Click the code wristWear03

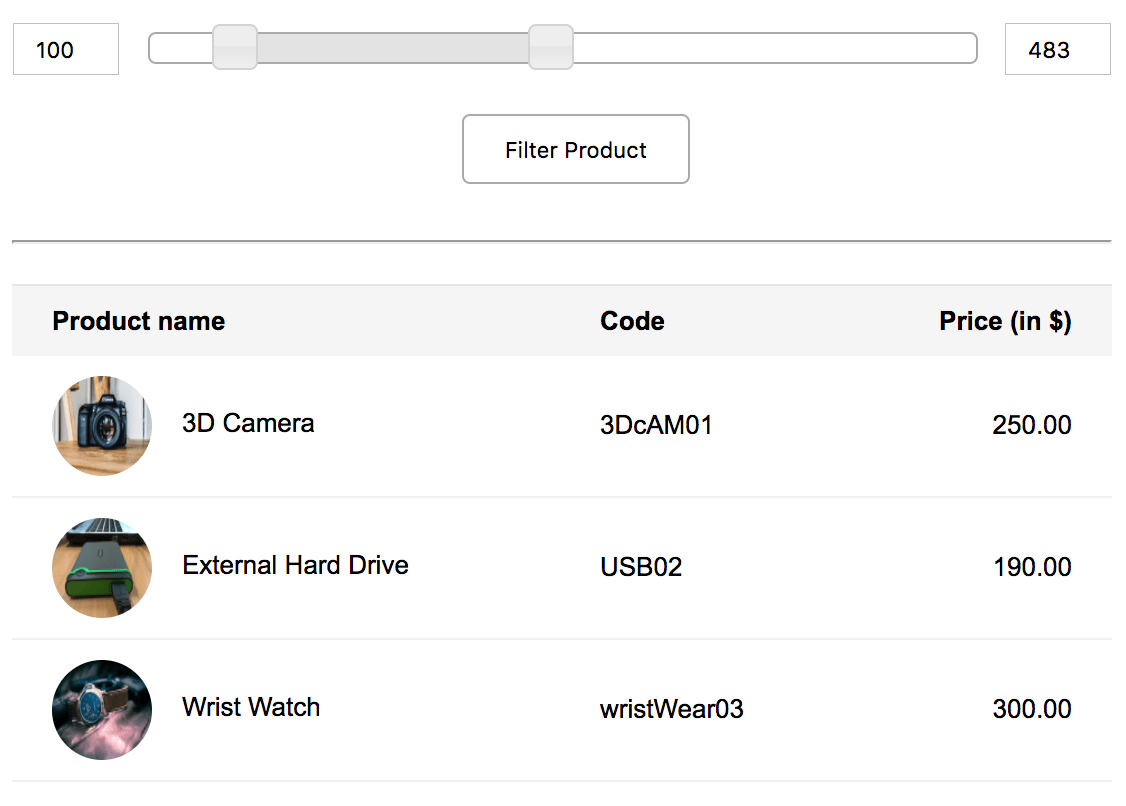pos(672,709)
